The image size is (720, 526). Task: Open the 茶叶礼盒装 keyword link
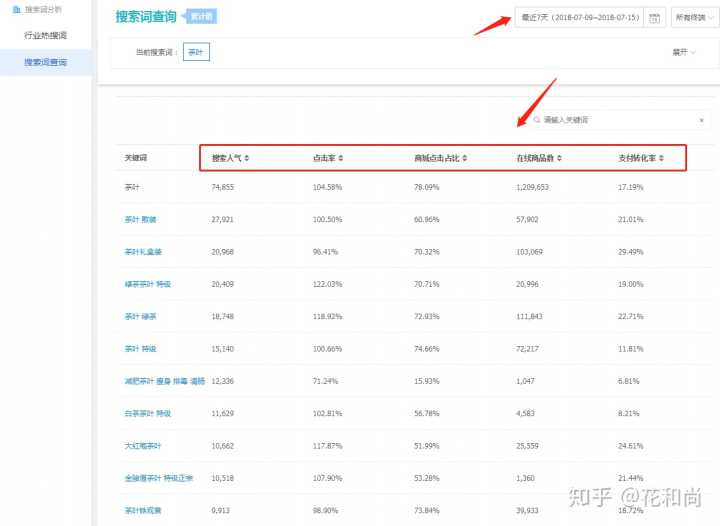point(141,251)
